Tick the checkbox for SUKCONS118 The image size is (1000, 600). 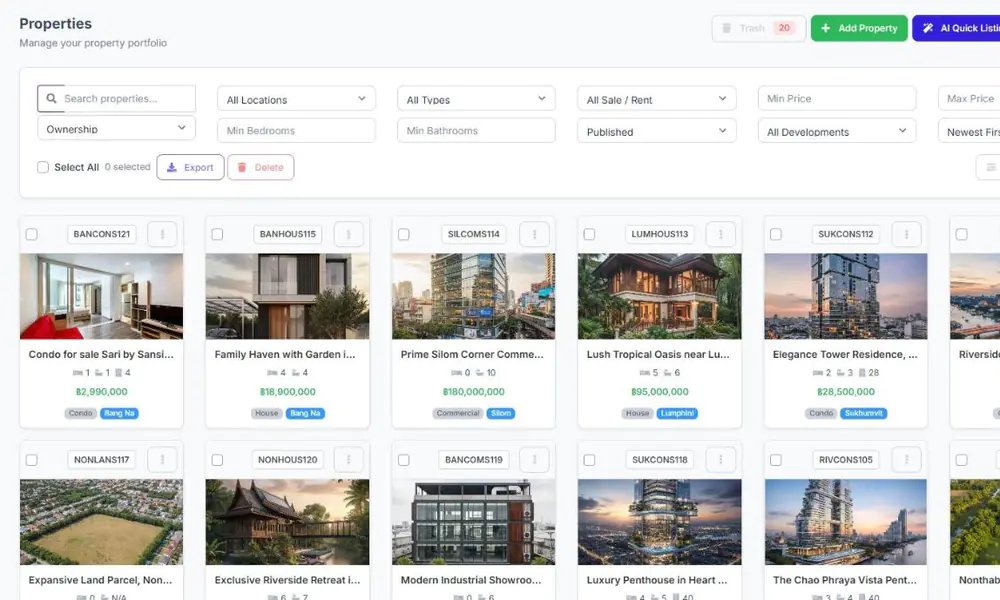[589, 460]
